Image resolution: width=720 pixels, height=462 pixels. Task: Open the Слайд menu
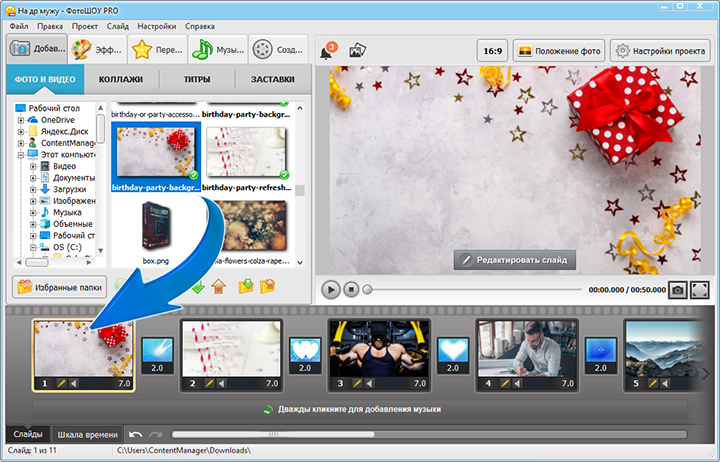coord(117,24)
